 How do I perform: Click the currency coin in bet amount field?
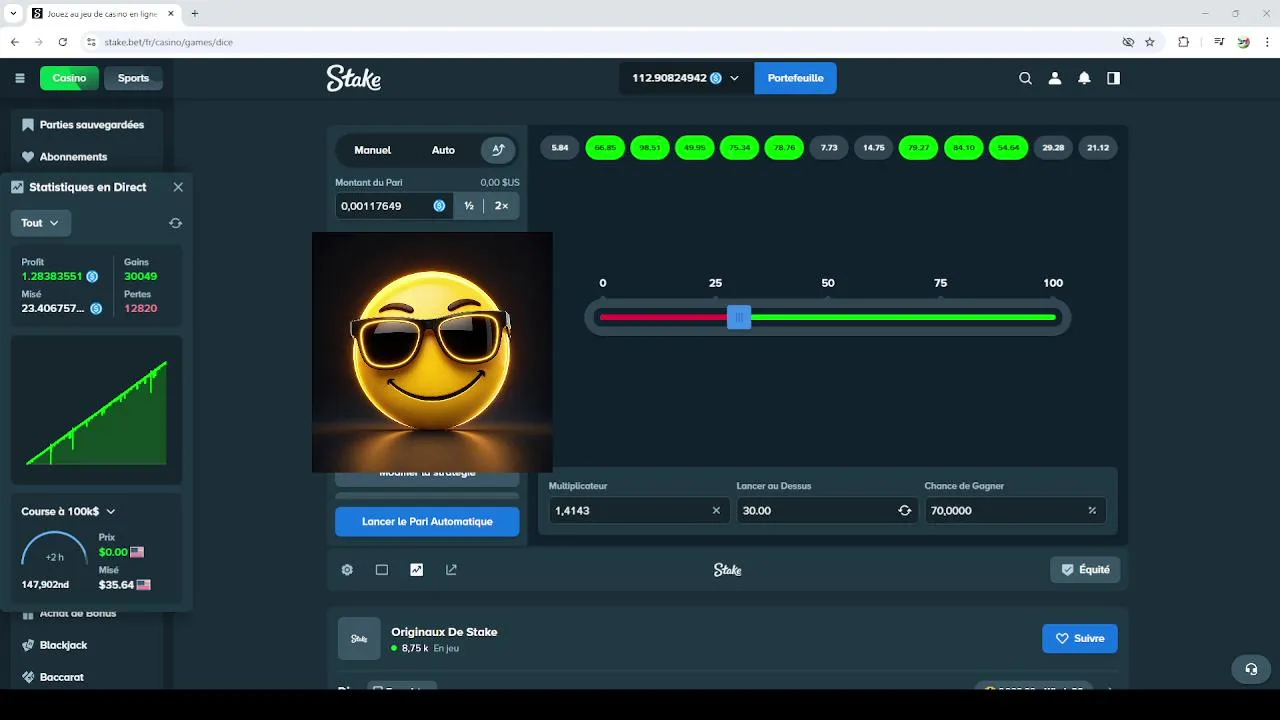click(439, 206)
